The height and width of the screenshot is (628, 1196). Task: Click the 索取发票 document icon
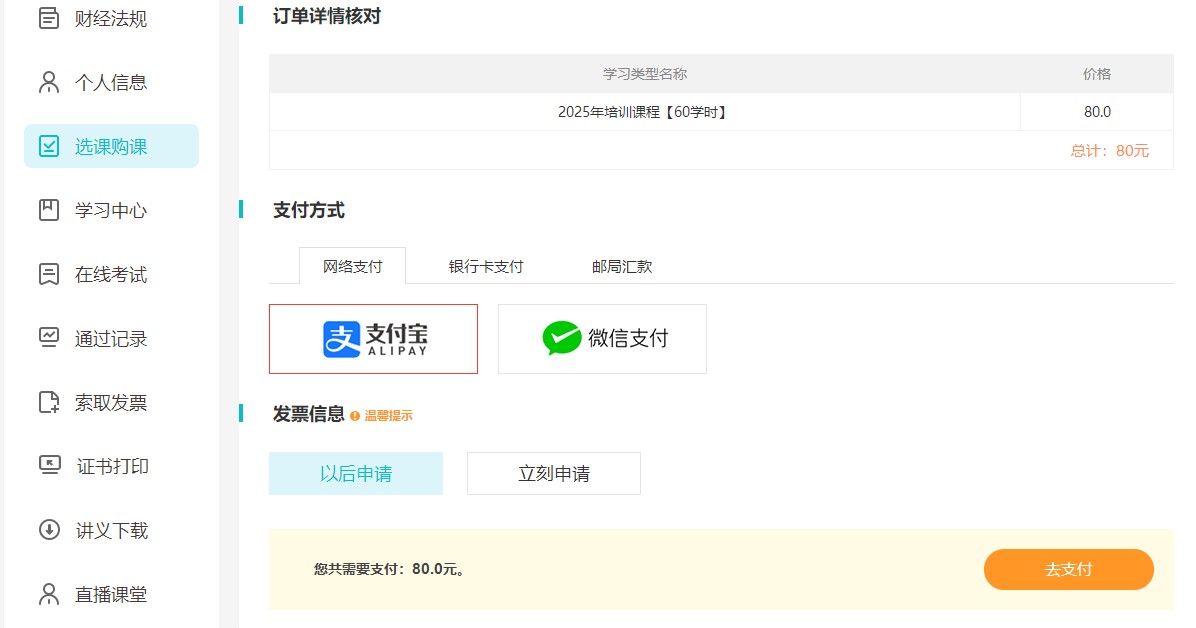pos(49,402)
